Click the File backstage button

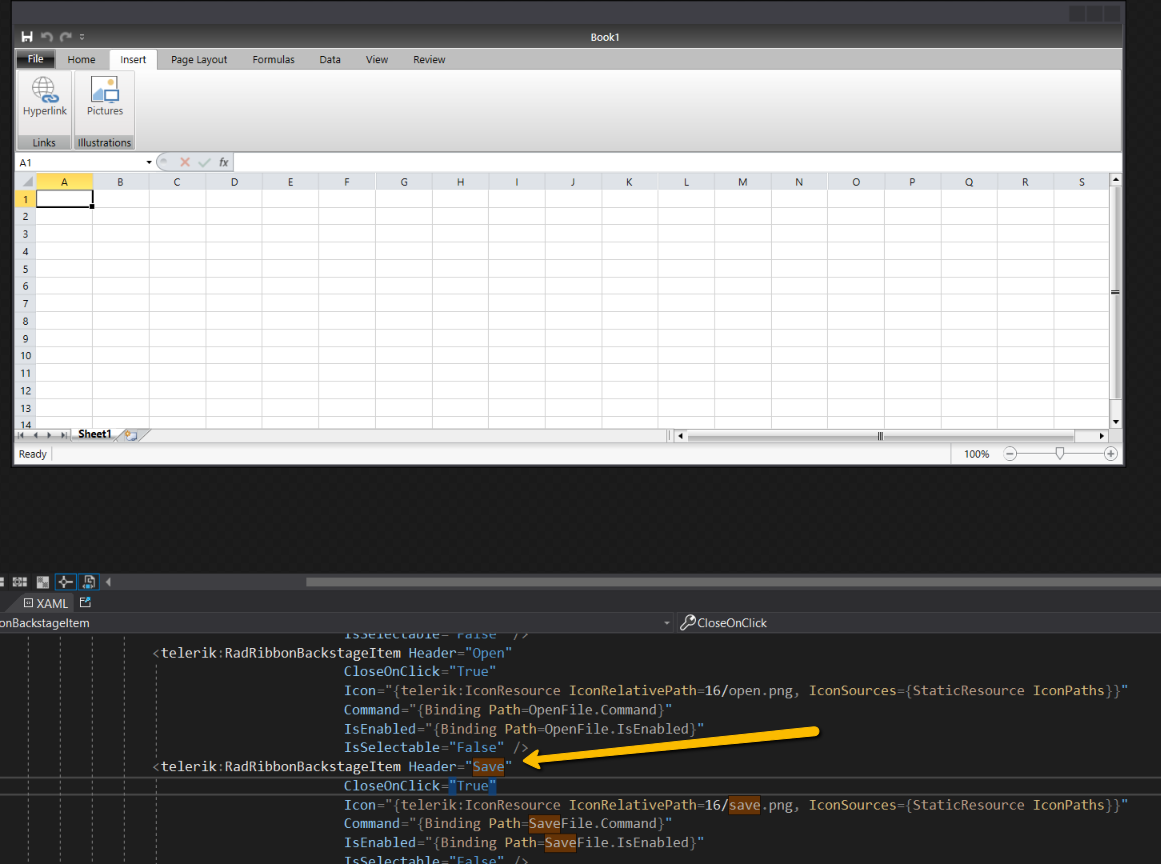[x=35, y=60]
